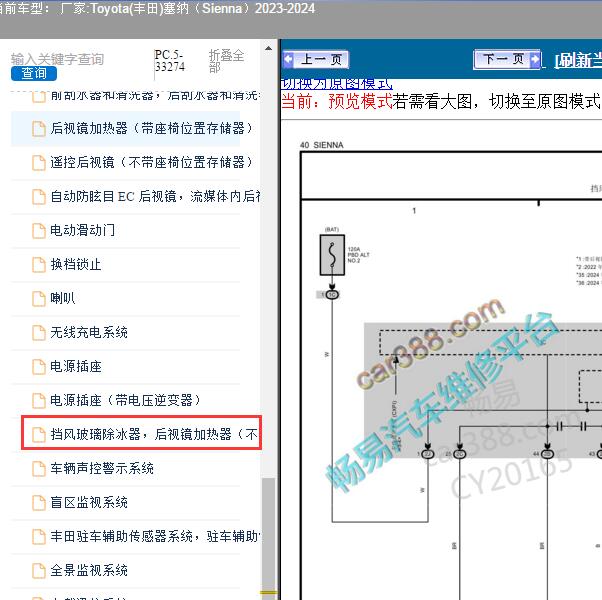The width and height of the screenshot is (602, 600).
Task: Click the 当前：预览模式 status text
Action: (x=337, y=102)
